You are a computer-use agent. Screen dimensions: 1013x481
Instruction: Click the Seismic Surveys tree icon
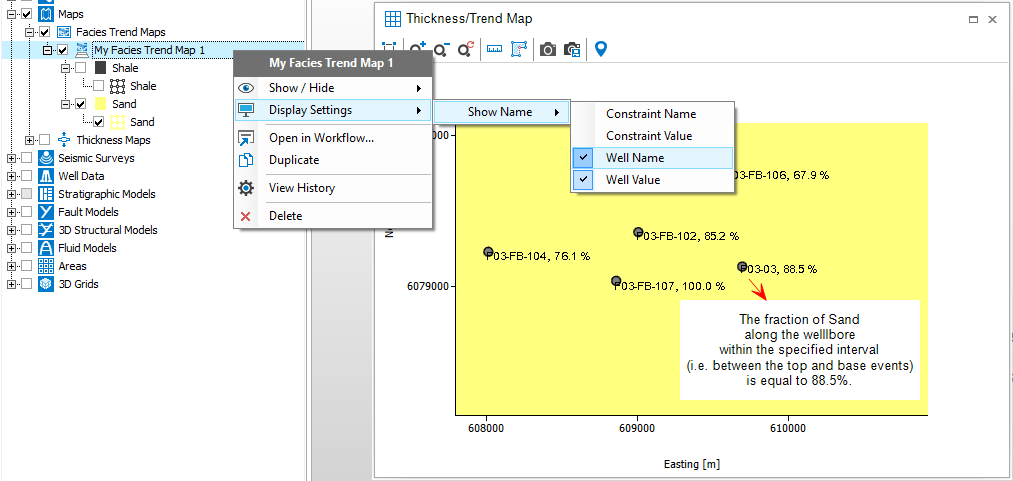[x=46, y=158]
